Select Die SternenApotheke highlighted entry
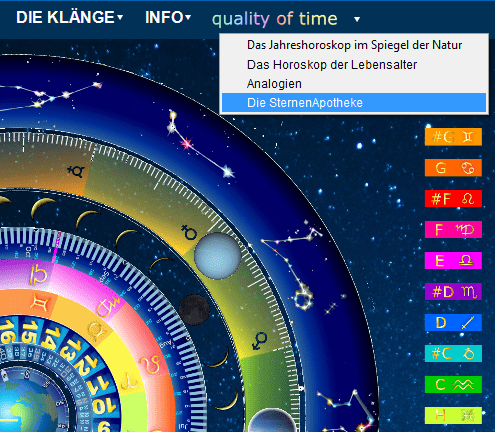 pos(354,103)
